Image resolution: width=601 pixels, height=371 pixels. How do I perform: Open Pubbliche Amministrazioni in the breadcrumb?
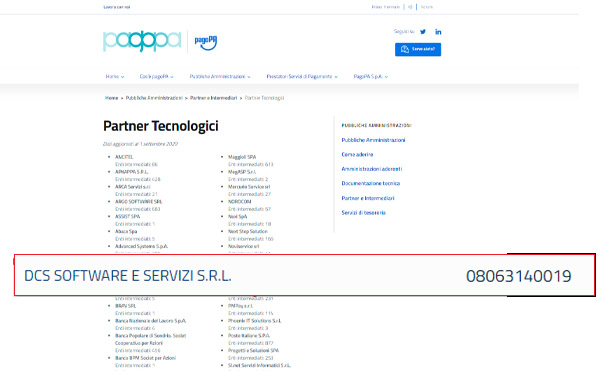tap(154, 98)
